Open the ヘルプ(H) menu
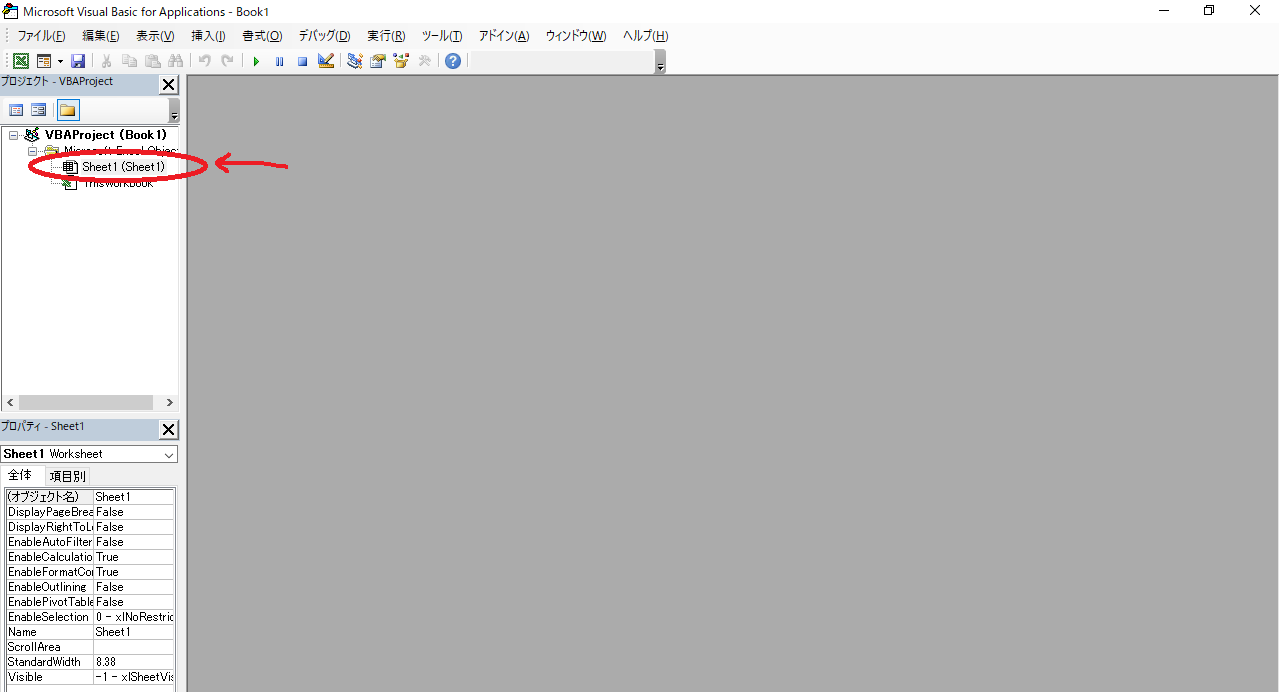 click(645, 36)
